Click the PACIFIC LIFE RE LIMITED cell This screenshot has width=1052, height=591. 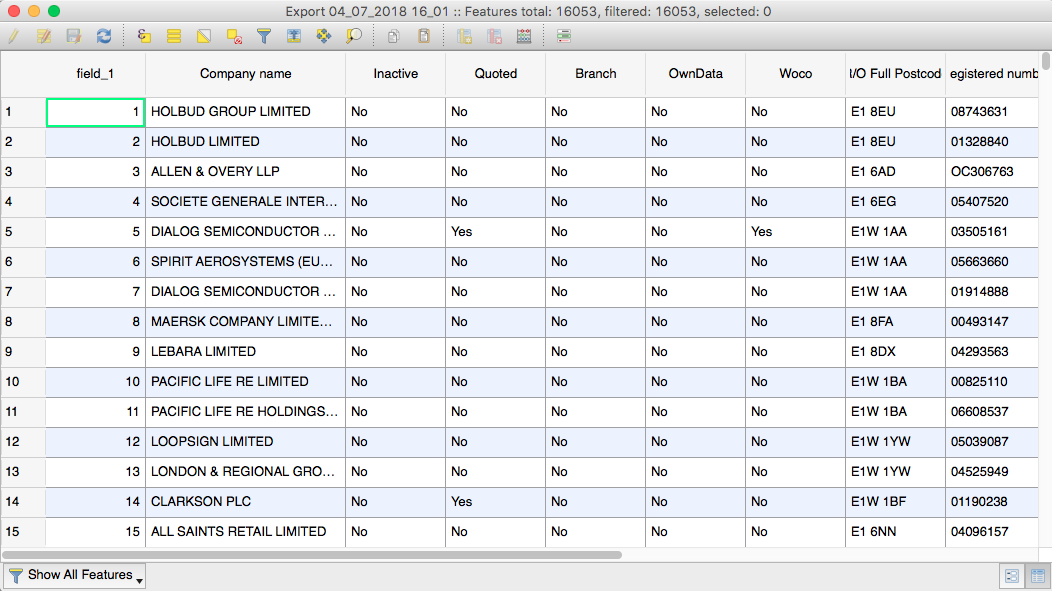pos(246,382)
